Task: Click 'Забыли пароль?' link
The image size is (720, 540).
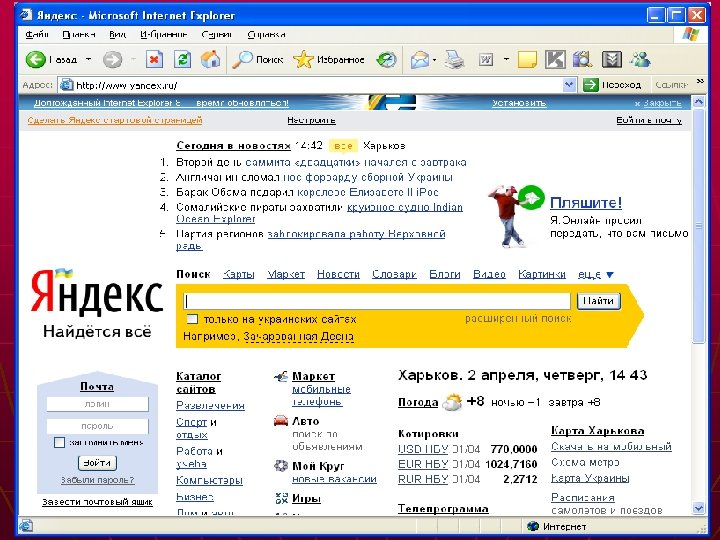Action: pyautogui.click(x=97, y=480)
